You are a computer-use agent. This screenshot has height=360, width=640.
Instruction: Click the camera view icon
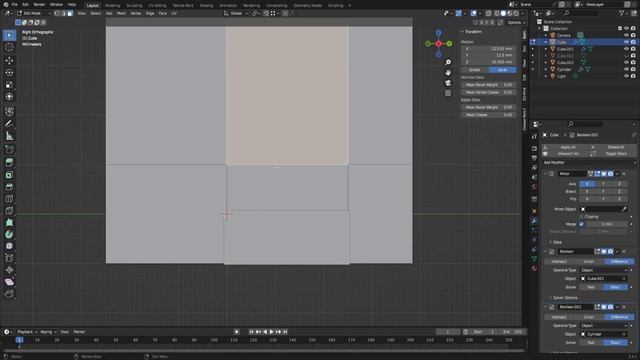pyautogui.click(x=448, y=83)
